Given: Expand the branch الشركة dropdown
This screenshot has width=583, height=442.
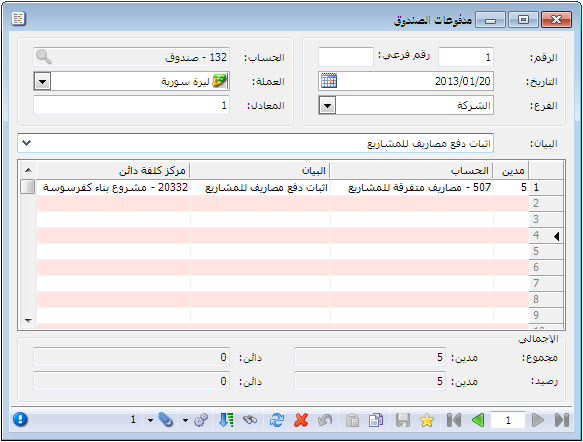Looking at the screenshot, I should coord(327,106).
